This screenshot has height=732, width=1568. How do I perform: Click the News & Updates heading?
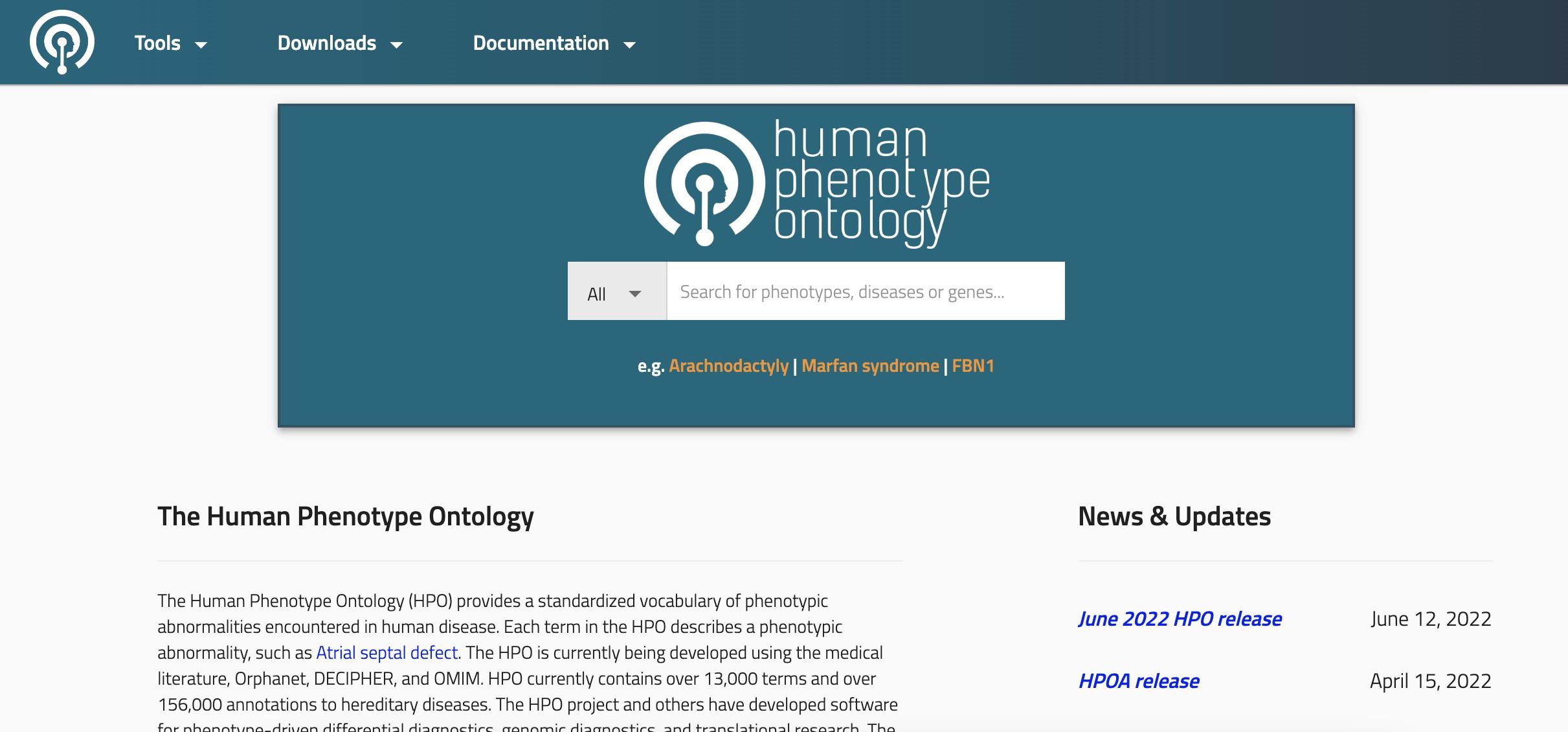click(x=1174, y=516)
